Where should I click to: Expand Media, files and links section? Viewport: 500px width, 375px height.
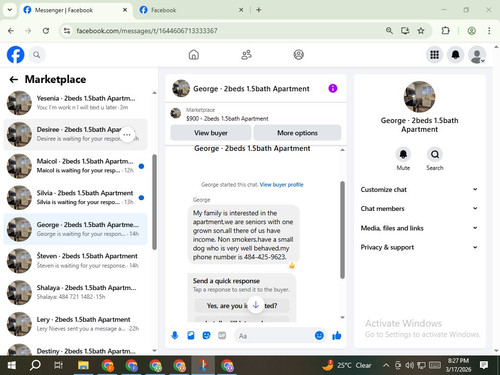(419, 228)
